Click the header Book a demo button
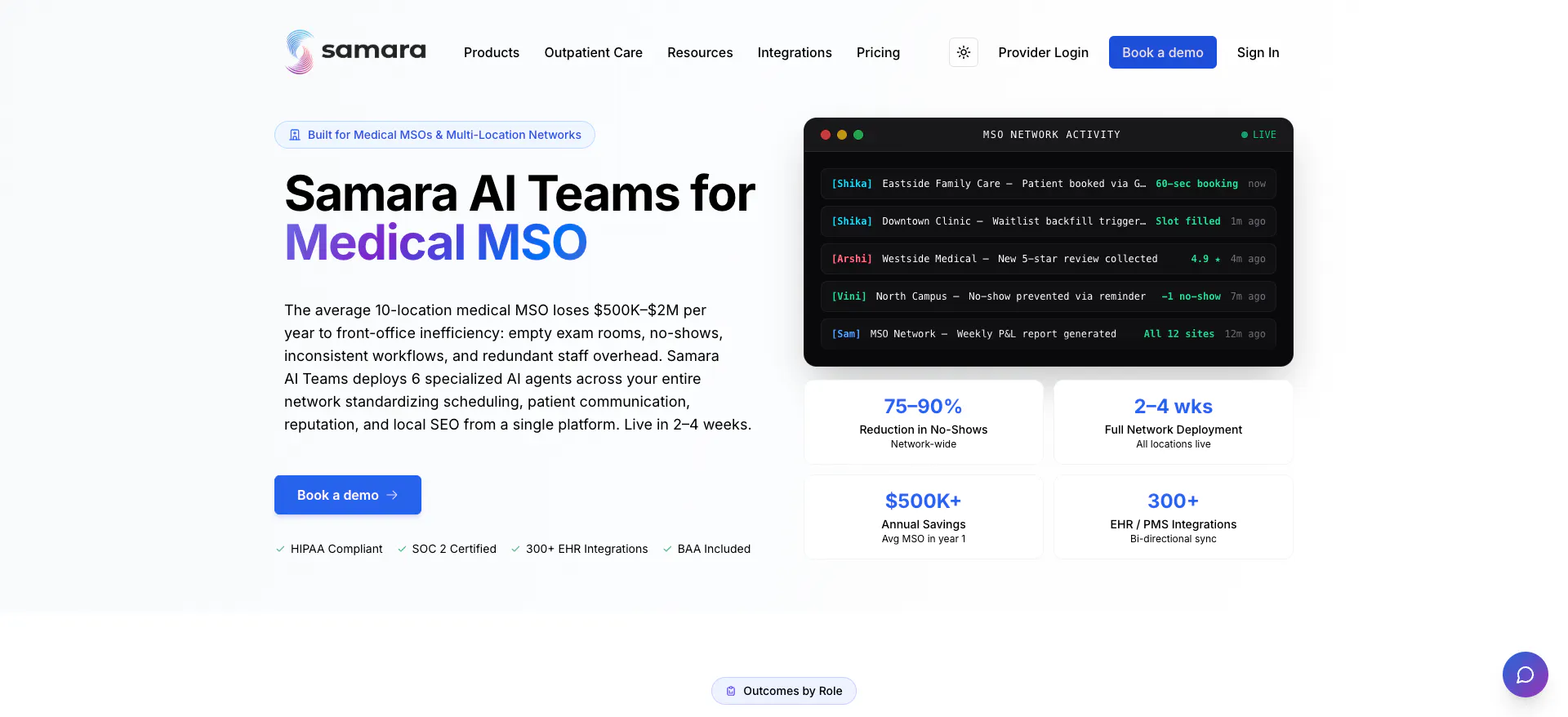The image size is (1568, 717). coord(1163,52)
